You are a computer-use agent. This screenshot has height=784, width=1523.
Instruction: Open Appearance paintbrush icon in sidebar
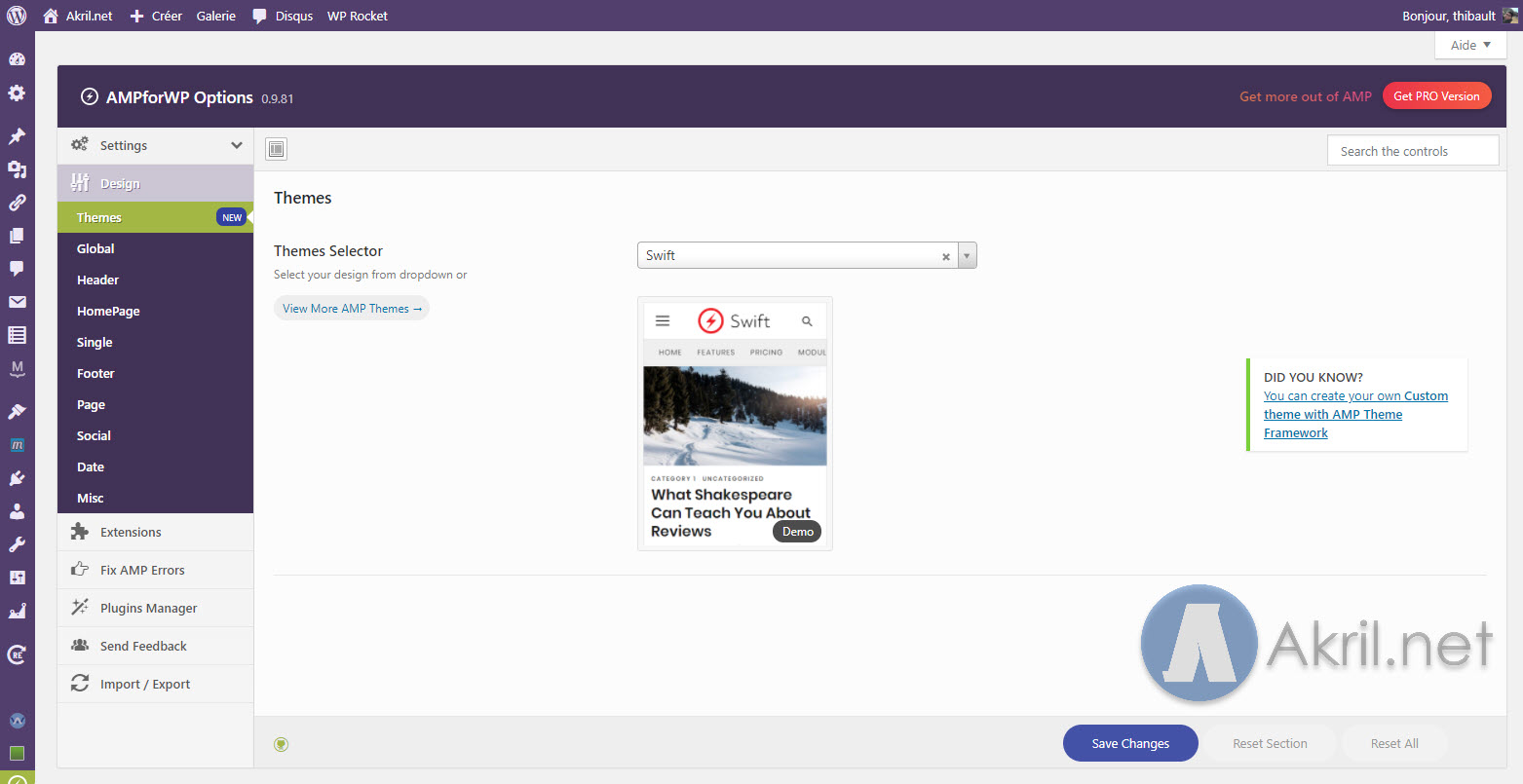17,412
